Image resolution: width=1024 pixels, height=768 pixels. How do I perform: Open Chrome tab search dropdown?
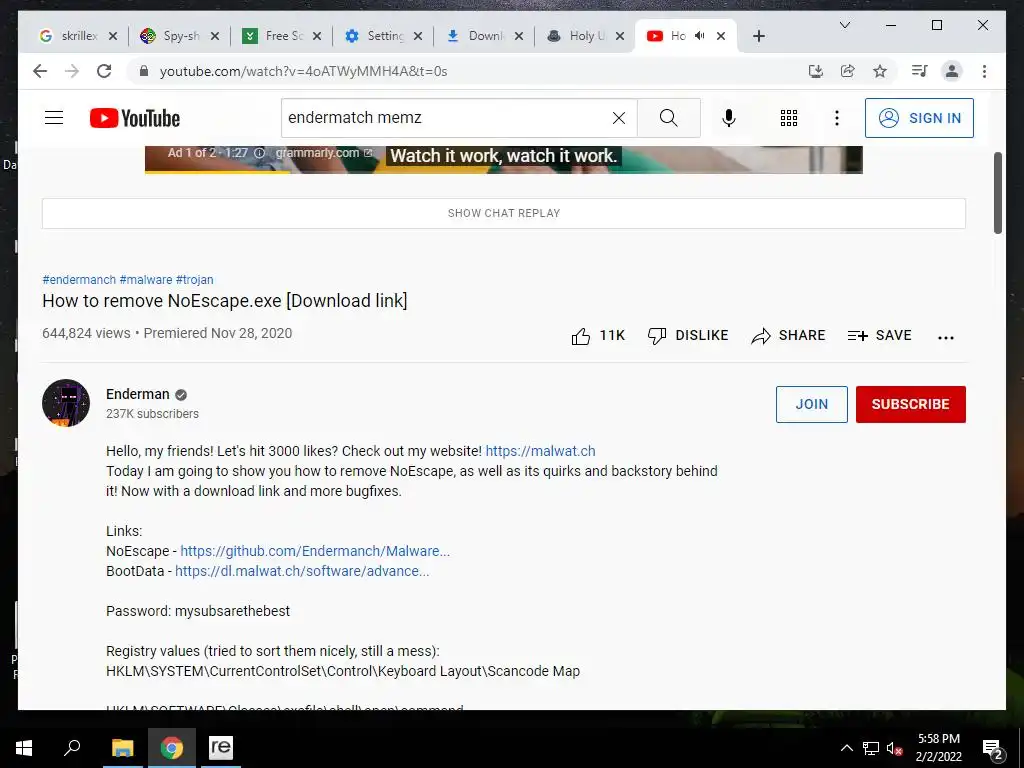[x=844, y=25]
